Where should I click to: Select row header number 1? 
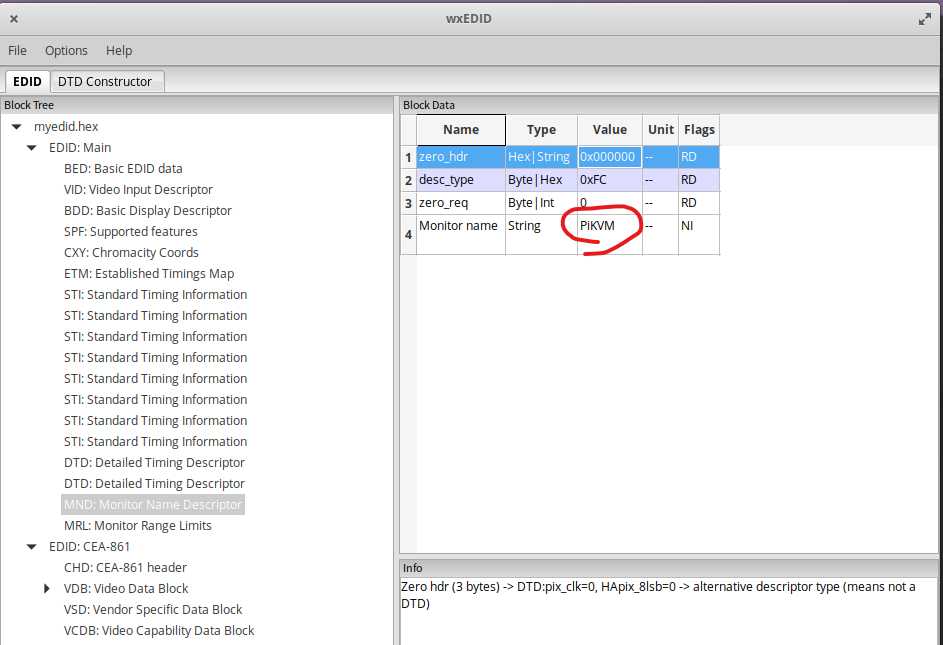408,157
